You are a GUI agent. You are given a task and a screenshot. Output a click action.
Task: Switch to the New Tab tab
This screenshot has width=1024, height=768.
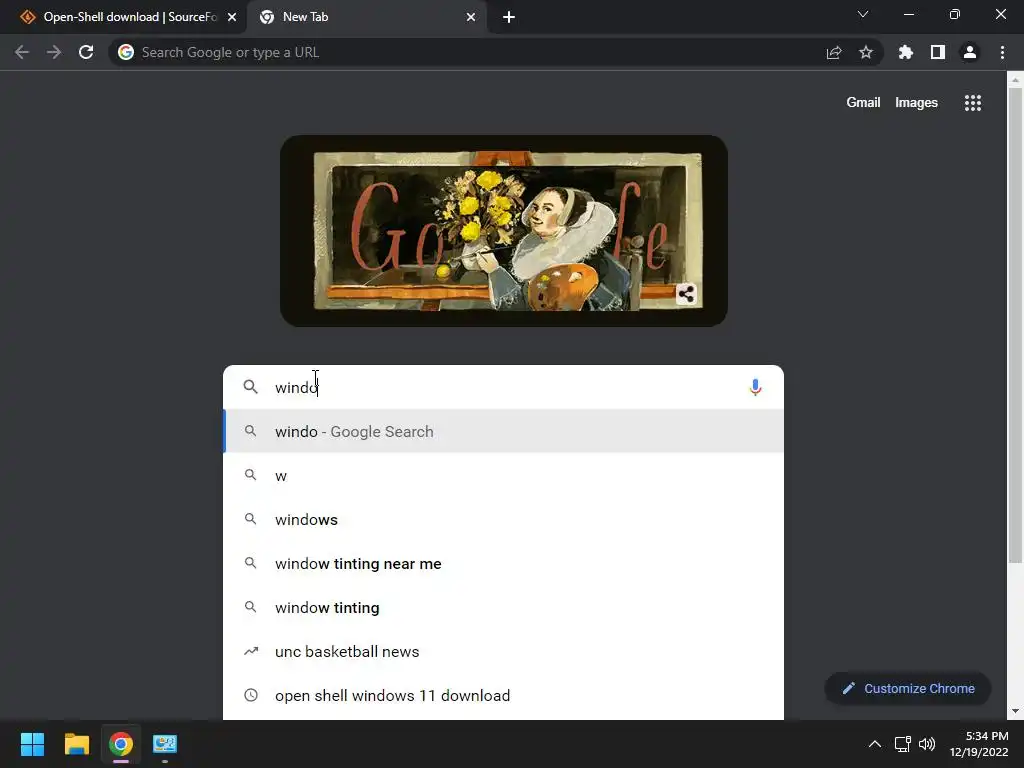click(x=367, y=17)
